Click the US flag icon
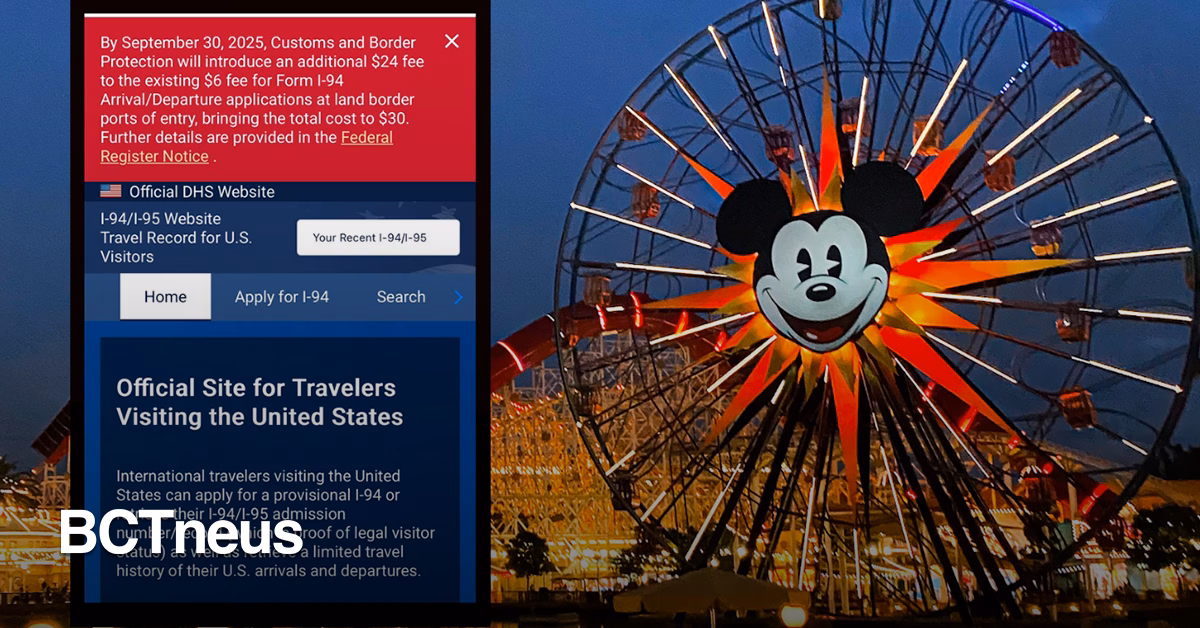This screenshot has height=628, width=1200. pos(111,191)
